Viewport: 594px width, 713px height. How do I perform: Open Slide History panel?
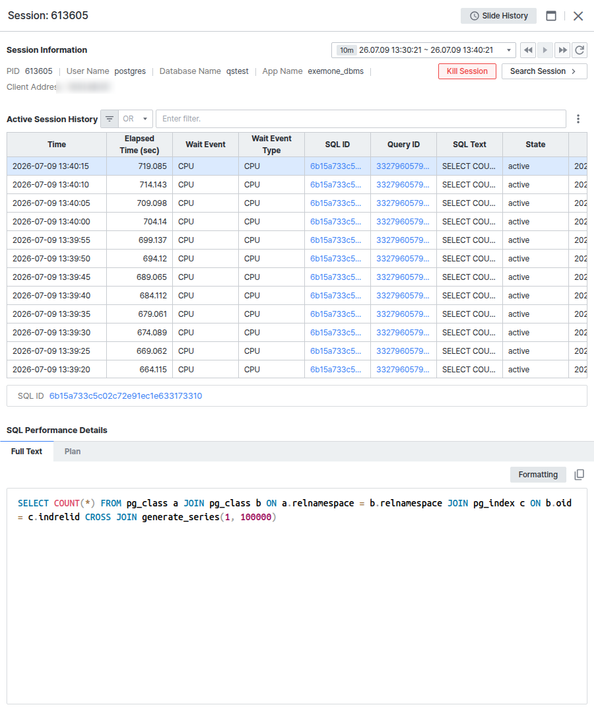point(498,16)
